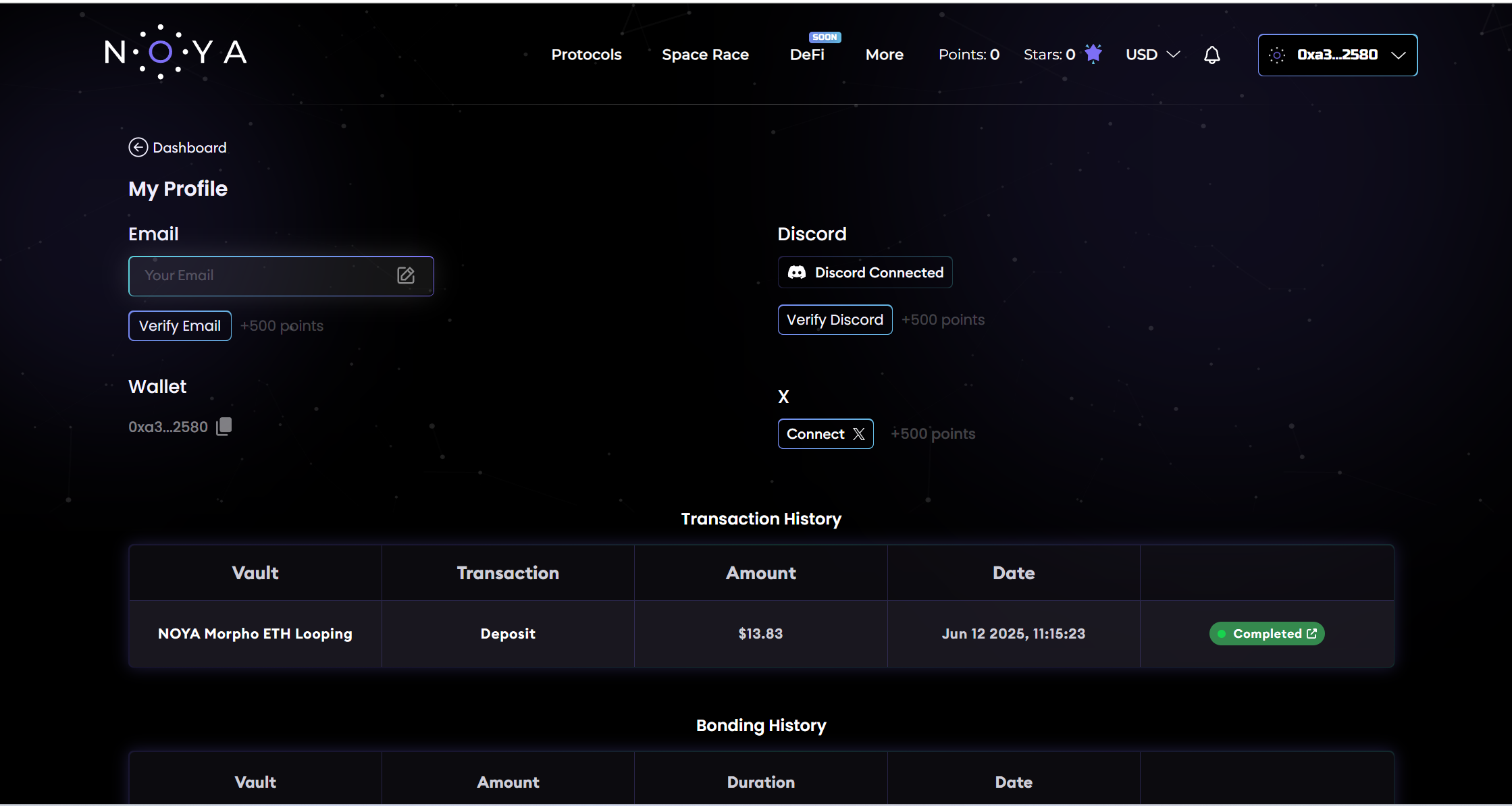The width and height of the screenshot is (1512, 806).
Task: Click the Discord logo icon
Action: pos(797,272)
